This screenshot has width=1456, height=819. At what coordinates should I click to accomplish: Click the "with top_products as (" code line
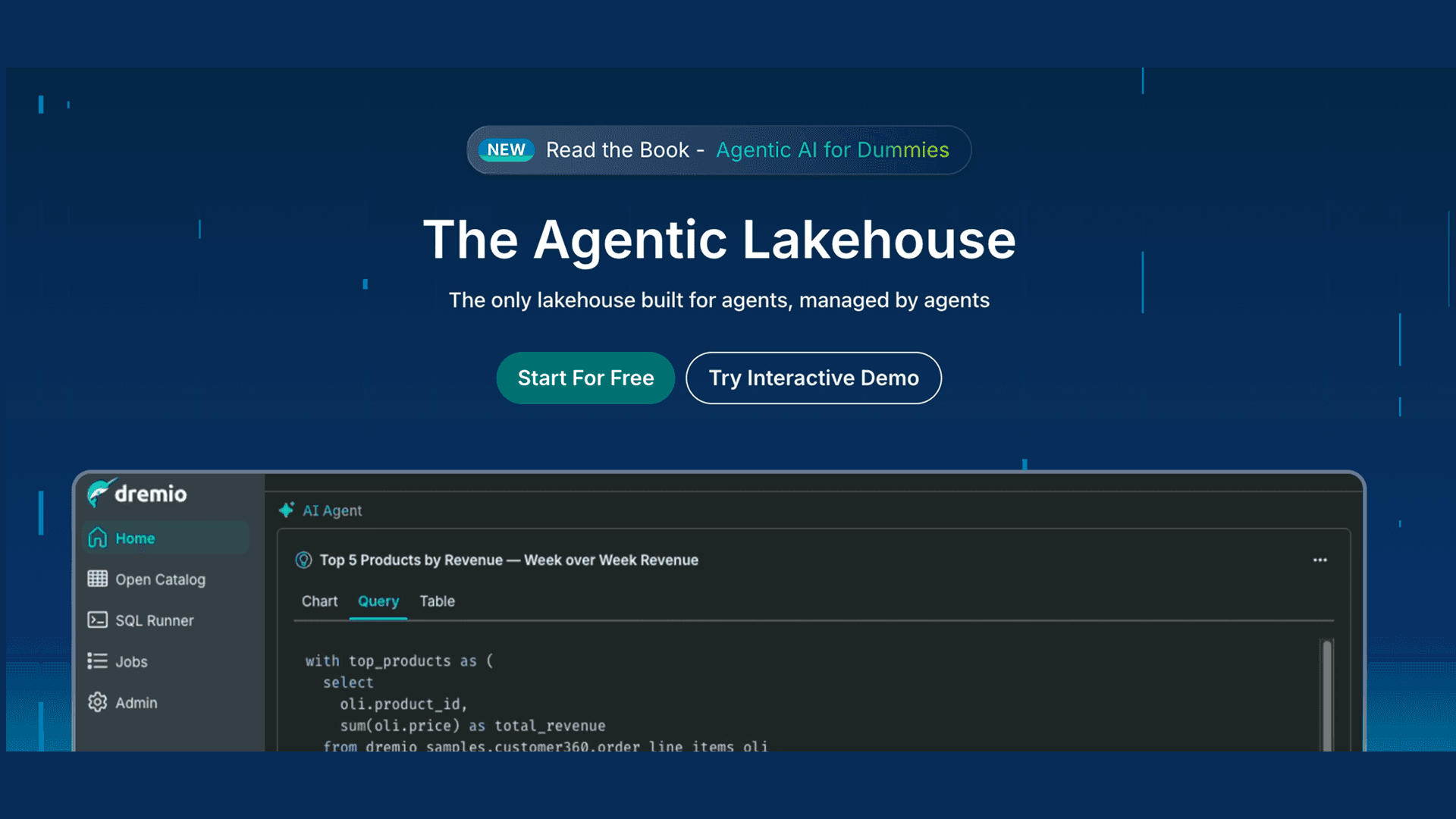pyautogui.click(x=399, y=661)
